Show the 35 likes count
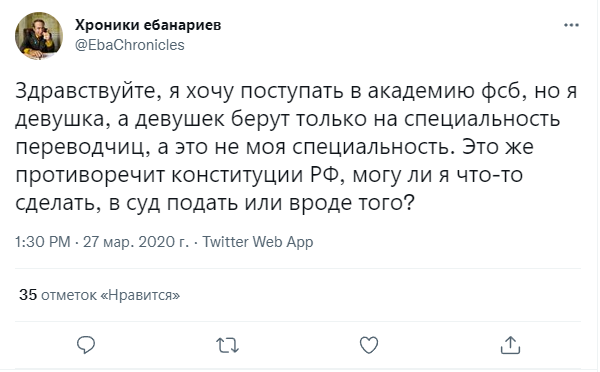Viewport: 600px width, 372px height. point(28,295)
